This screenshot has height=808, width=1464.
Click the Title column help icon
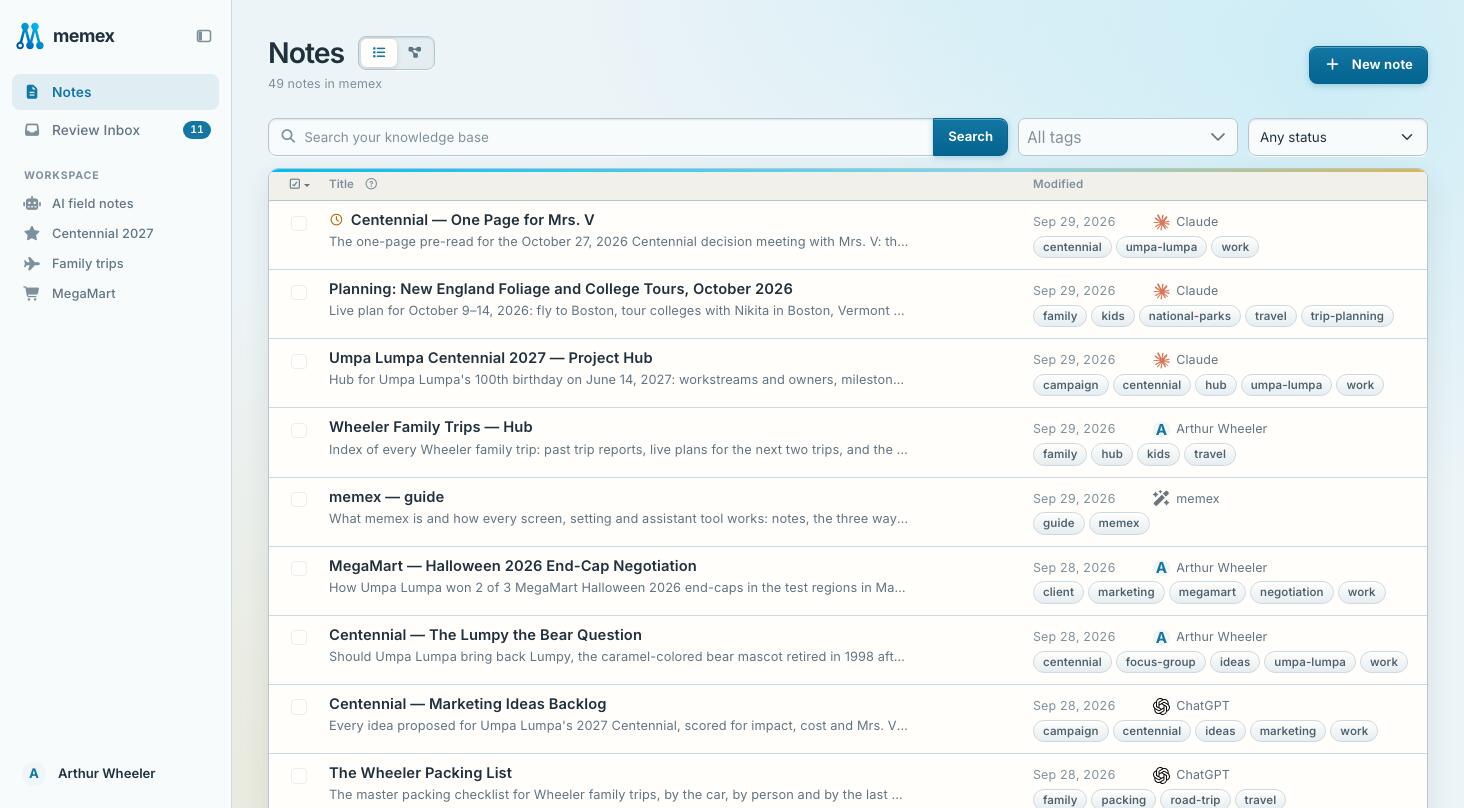click(x=371, y=184)
